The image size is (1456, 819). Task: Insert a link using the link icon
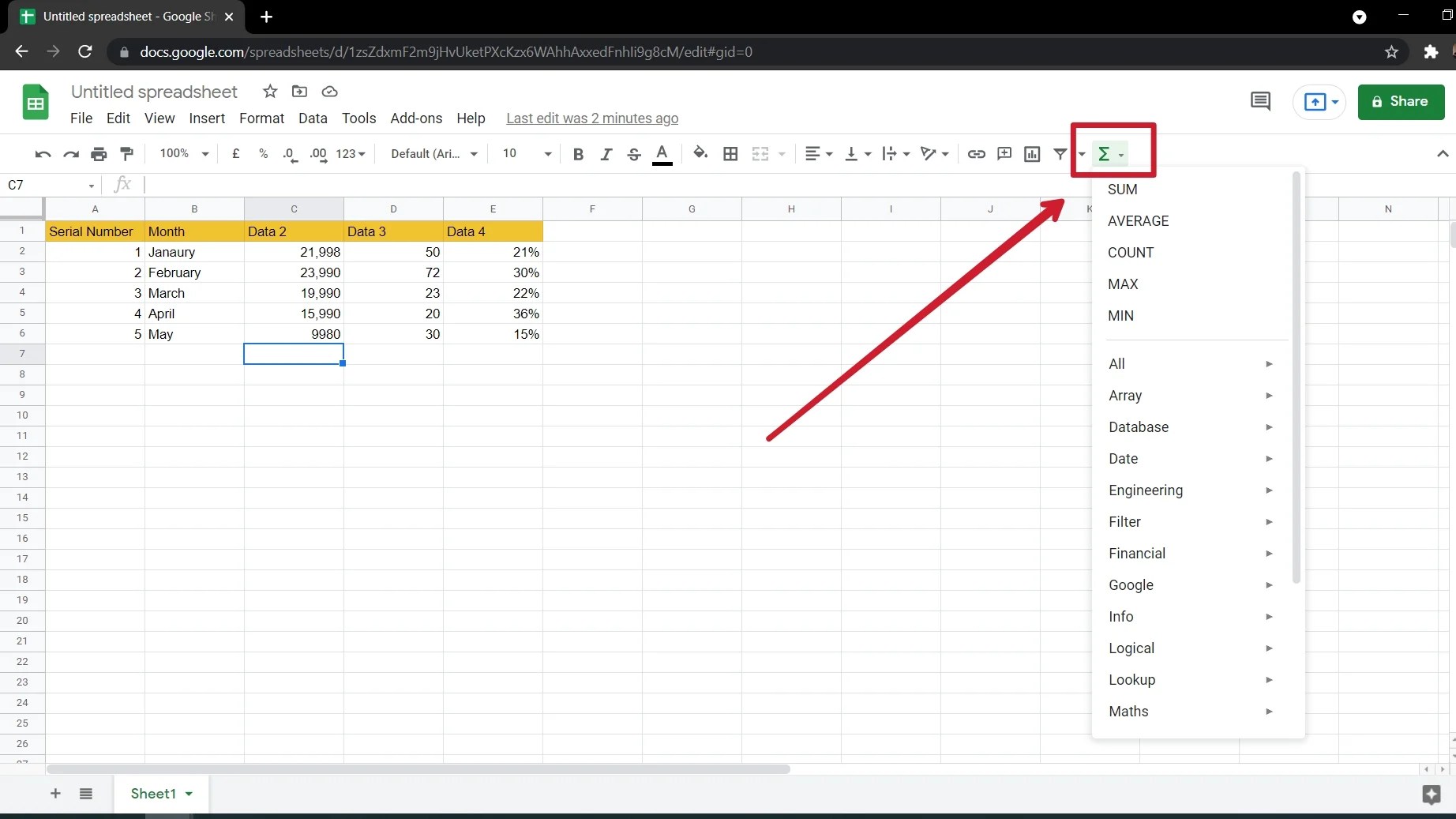(x=977, y=154)
